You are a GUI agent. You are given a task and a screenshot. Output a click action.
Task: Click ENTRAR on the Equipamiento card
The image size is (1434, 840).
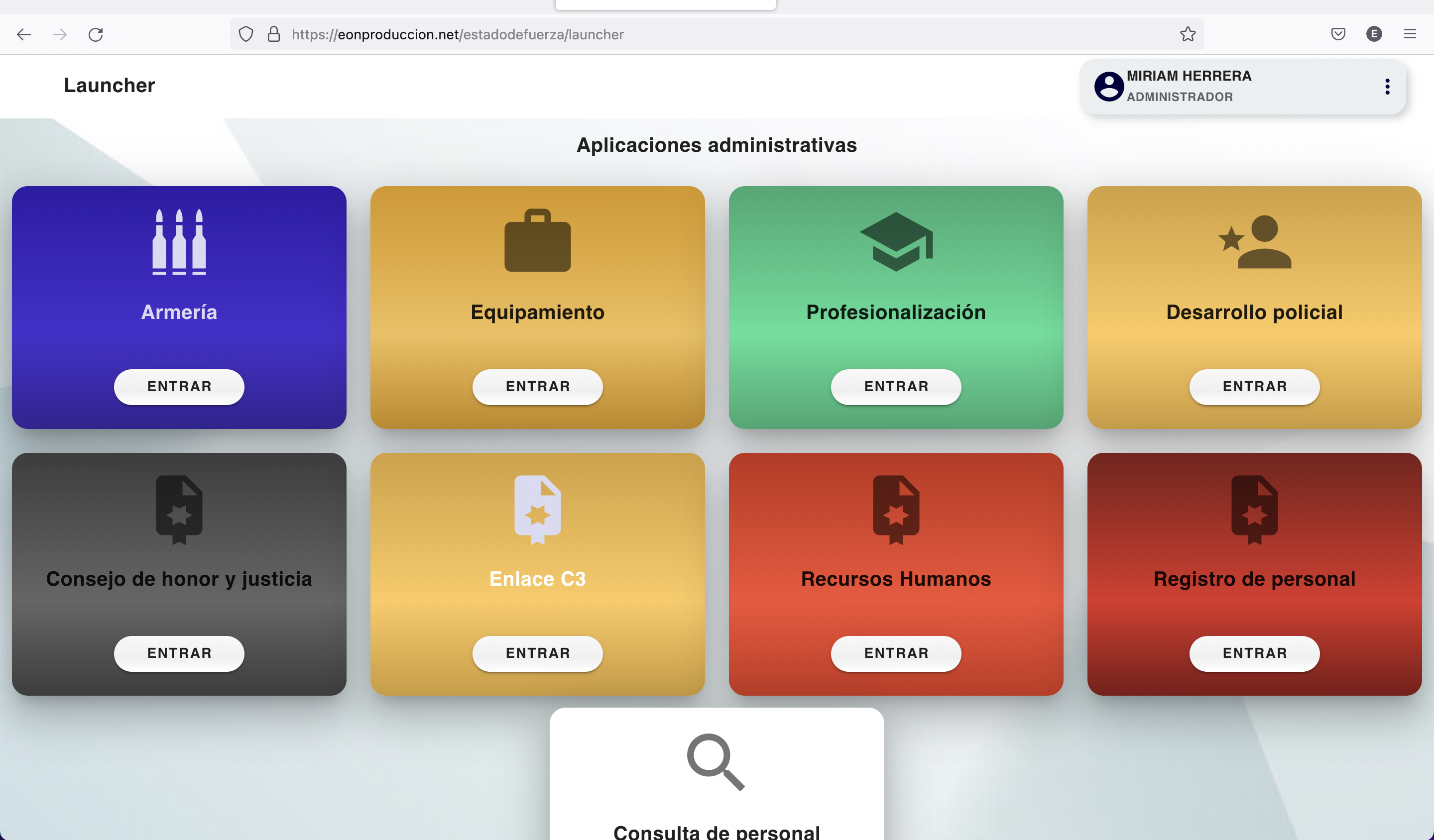coord(537,387)
